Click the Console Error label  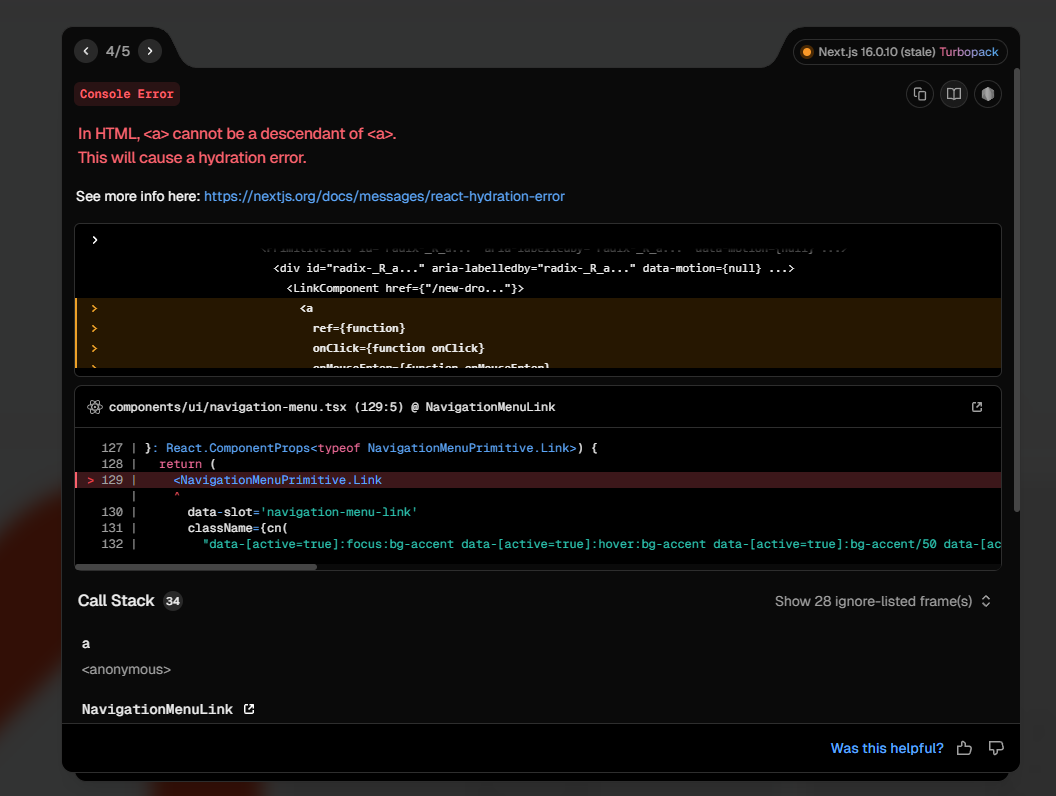pos(127,94)
